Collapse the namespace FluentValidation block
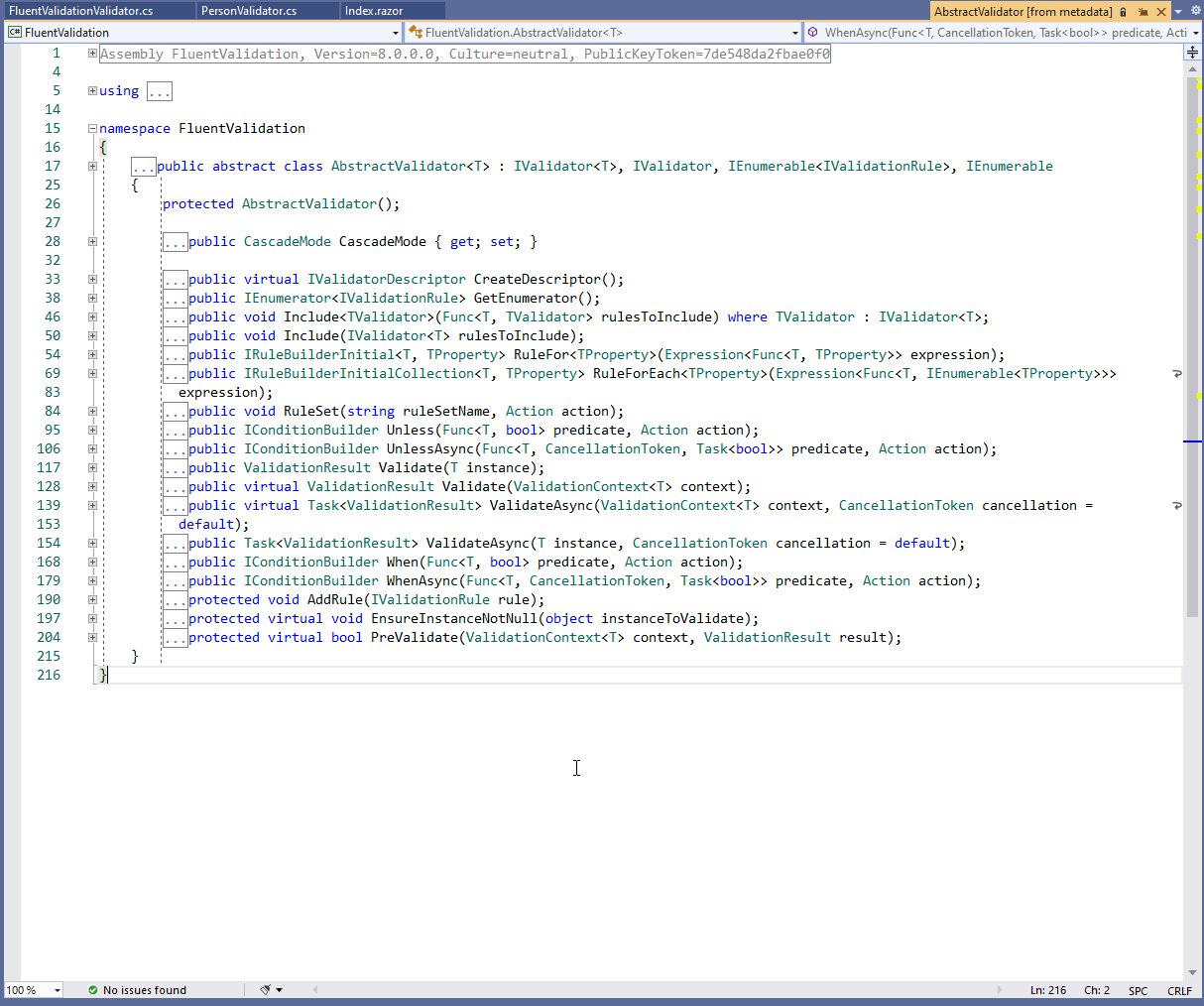The width and height of the screenshot is (1204, 1006). [92, 129]
